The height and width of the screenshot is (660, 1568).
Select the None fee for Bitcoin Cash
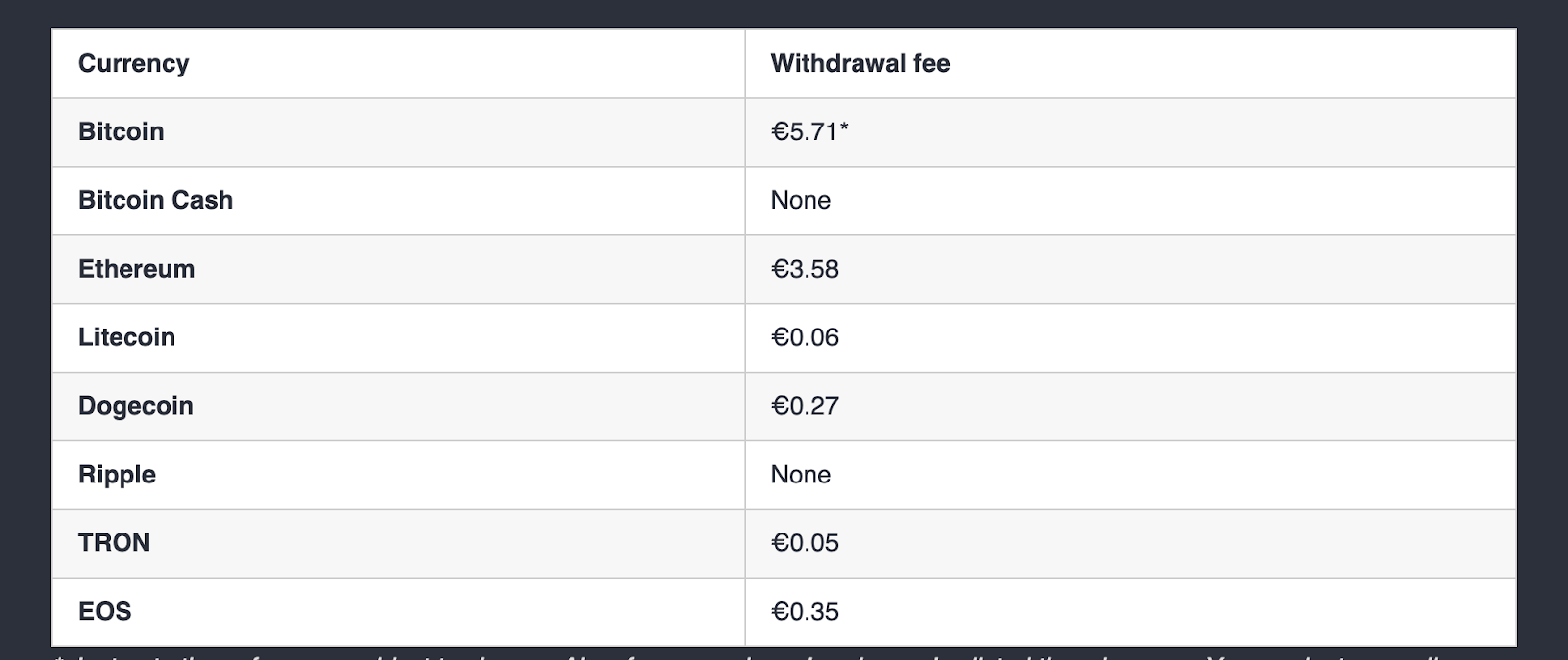pos(802,200)
